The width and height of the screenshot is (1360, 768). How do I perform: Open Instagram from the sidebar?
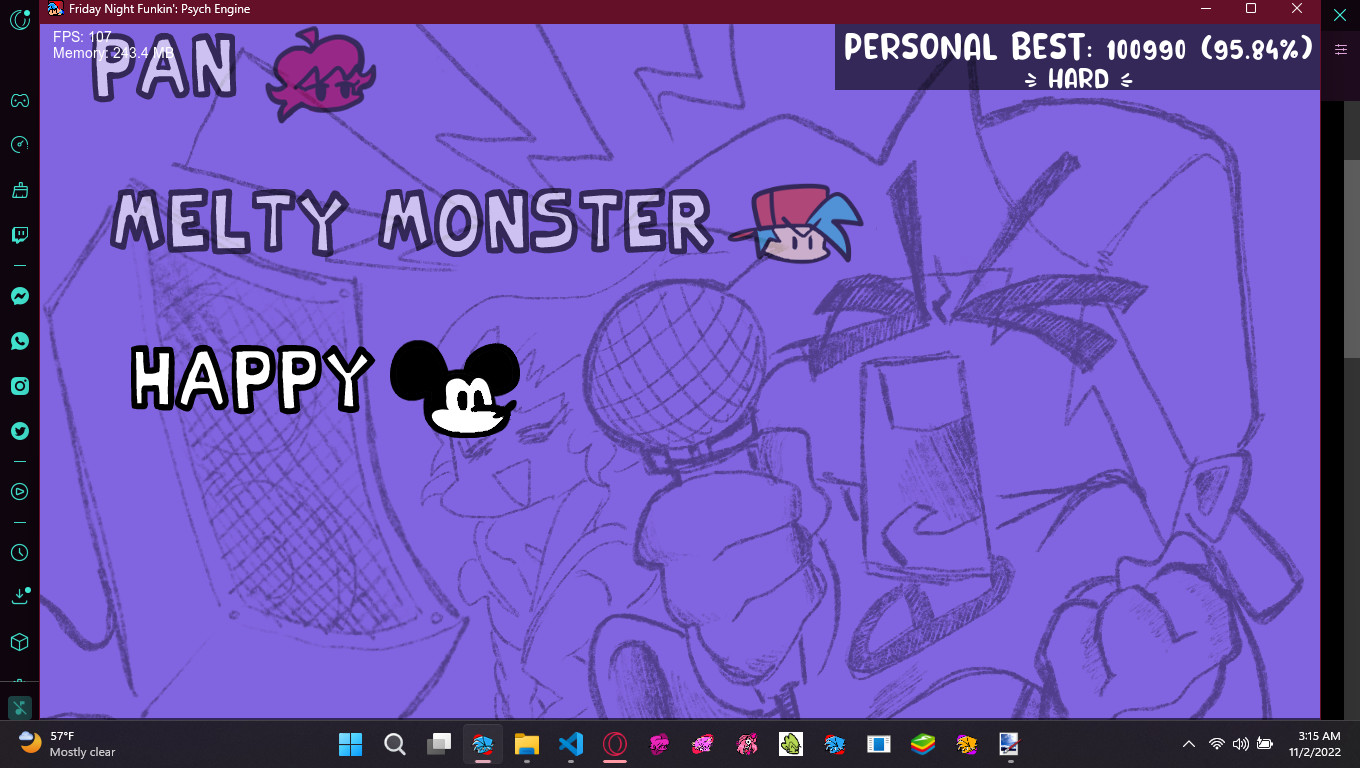19,386
